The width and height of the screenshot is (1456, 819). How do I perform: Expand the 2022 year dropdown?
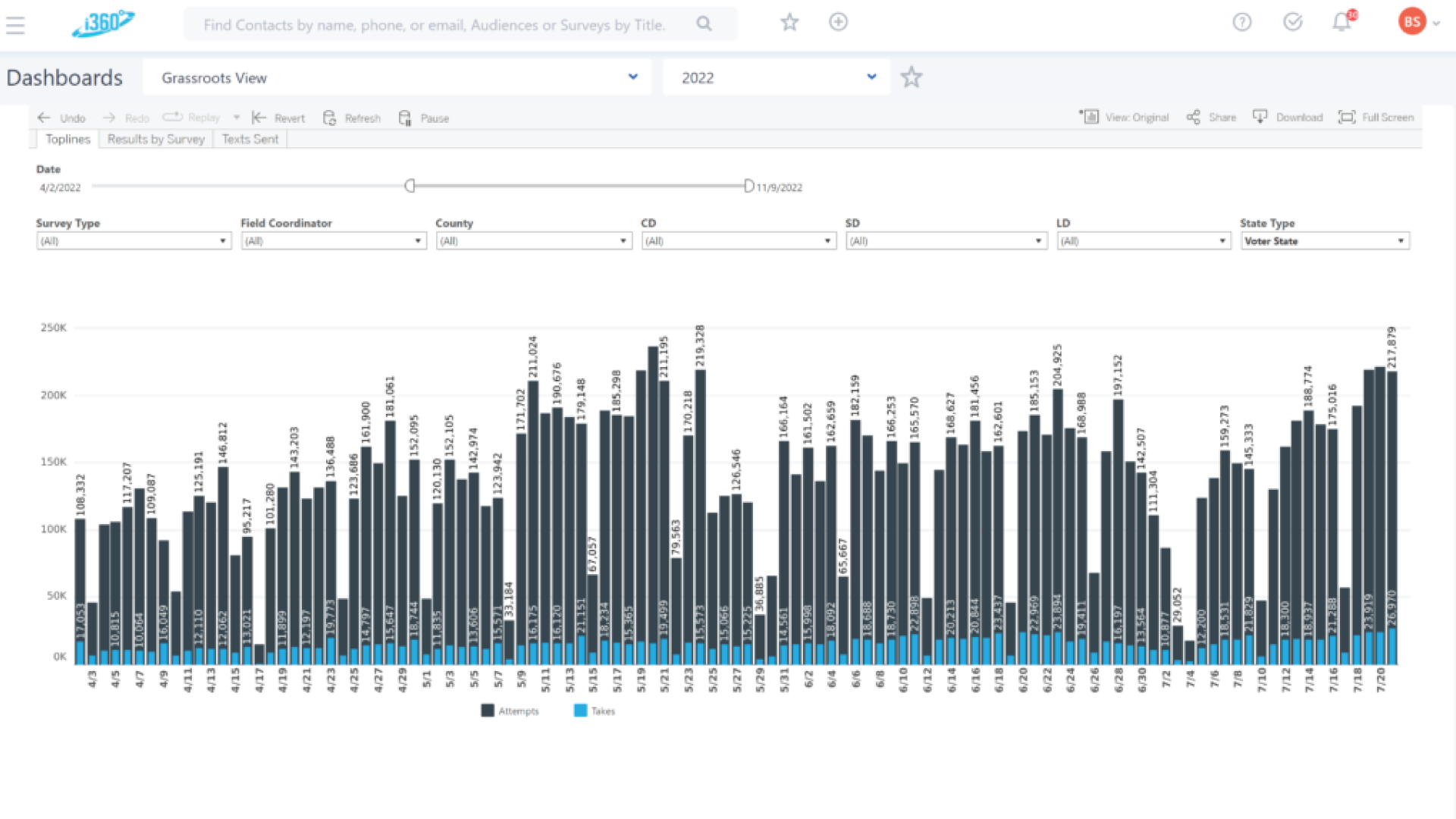[871, 77]
